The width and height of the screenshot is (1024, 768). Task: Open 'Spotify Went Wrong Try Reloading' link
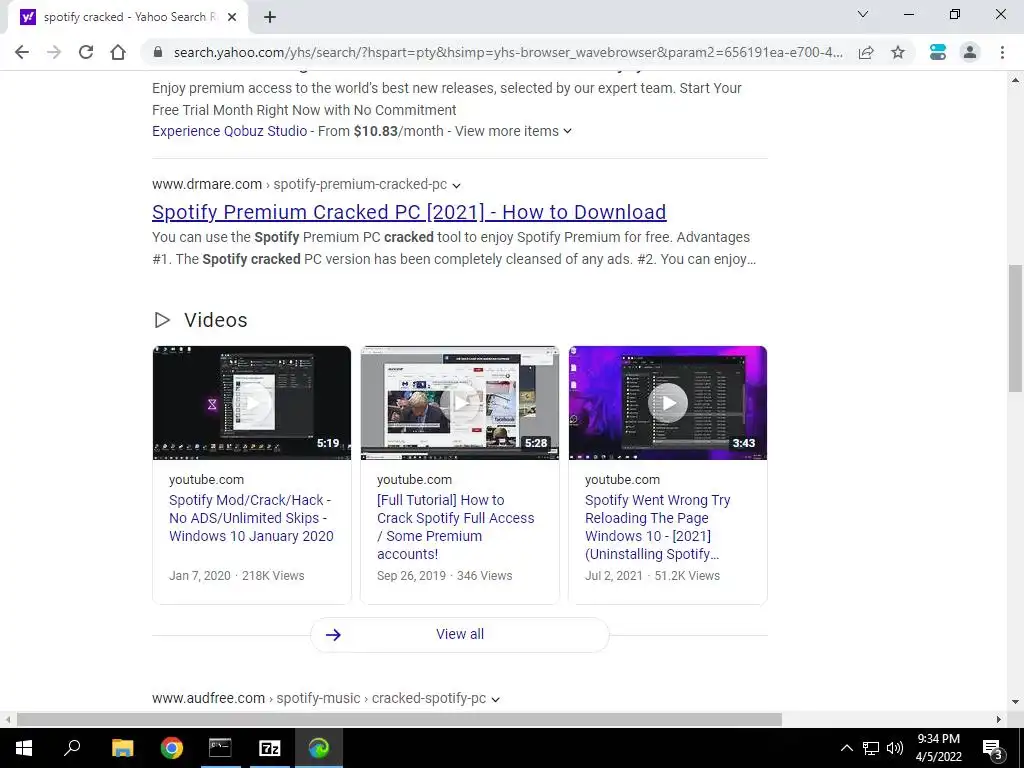pyautogui.click(x=657, y=527)
